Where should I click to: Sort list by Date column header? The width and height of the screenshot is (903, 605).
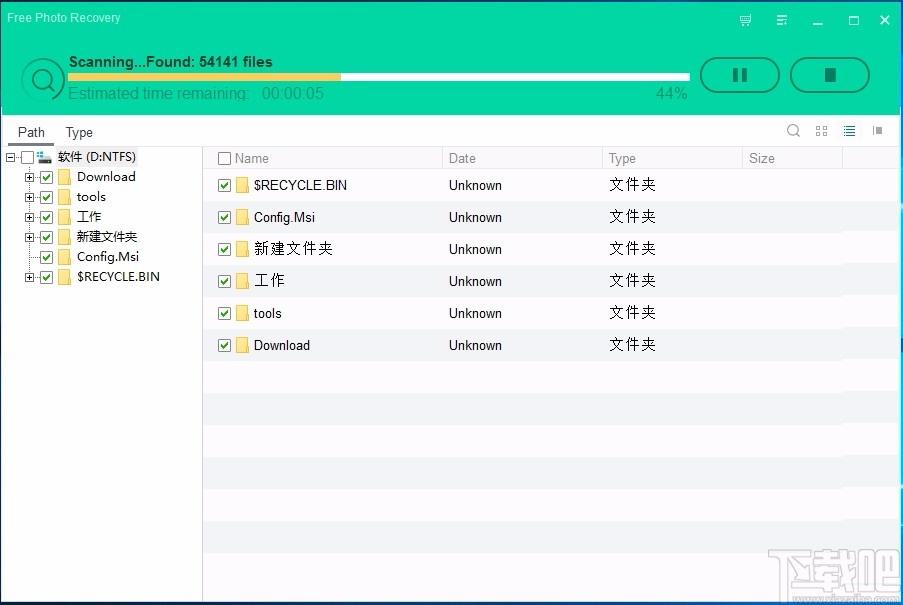tap(462, 158)
